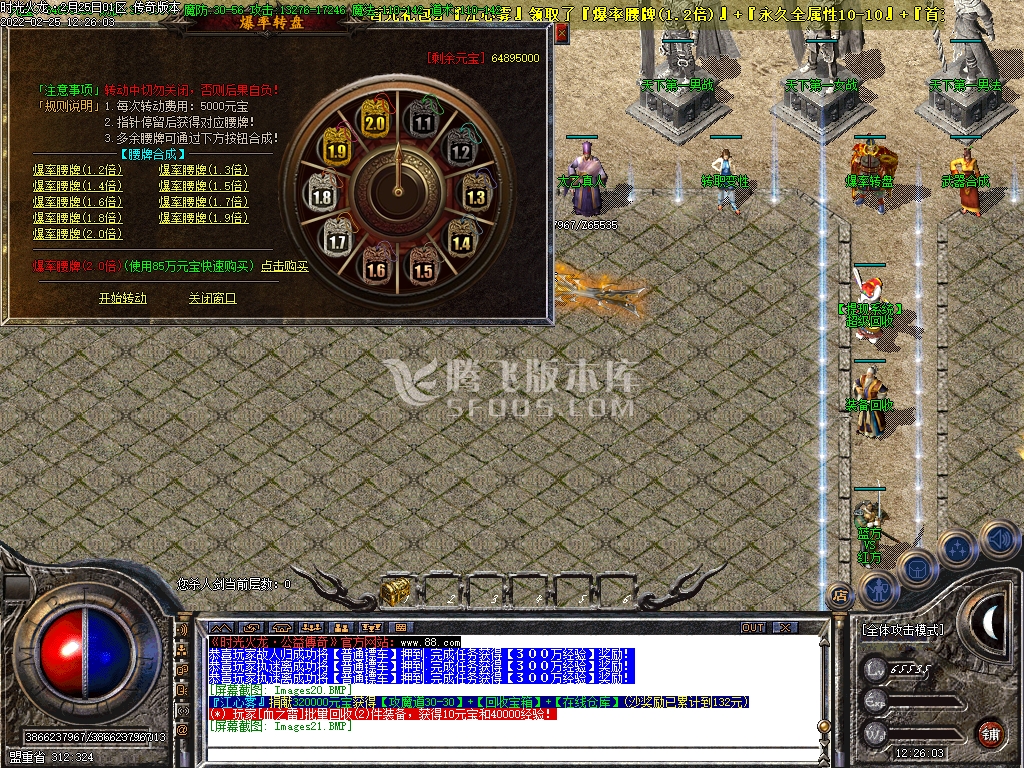Select the 爆率腰牌(1.5倍) synthesis link

(204, 186)
